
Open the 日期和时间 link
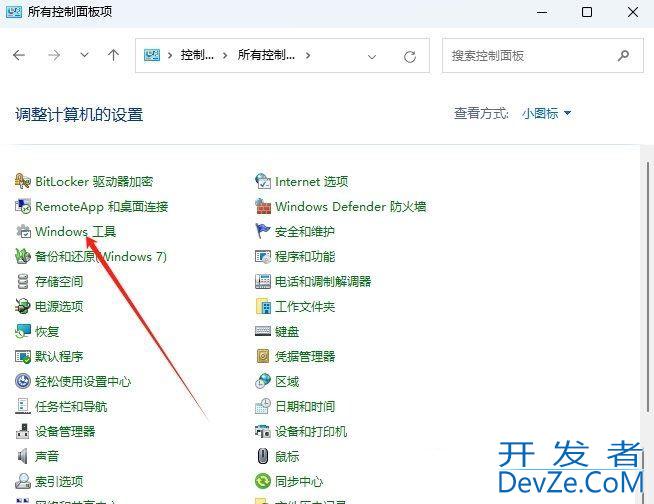click(305, 406)
